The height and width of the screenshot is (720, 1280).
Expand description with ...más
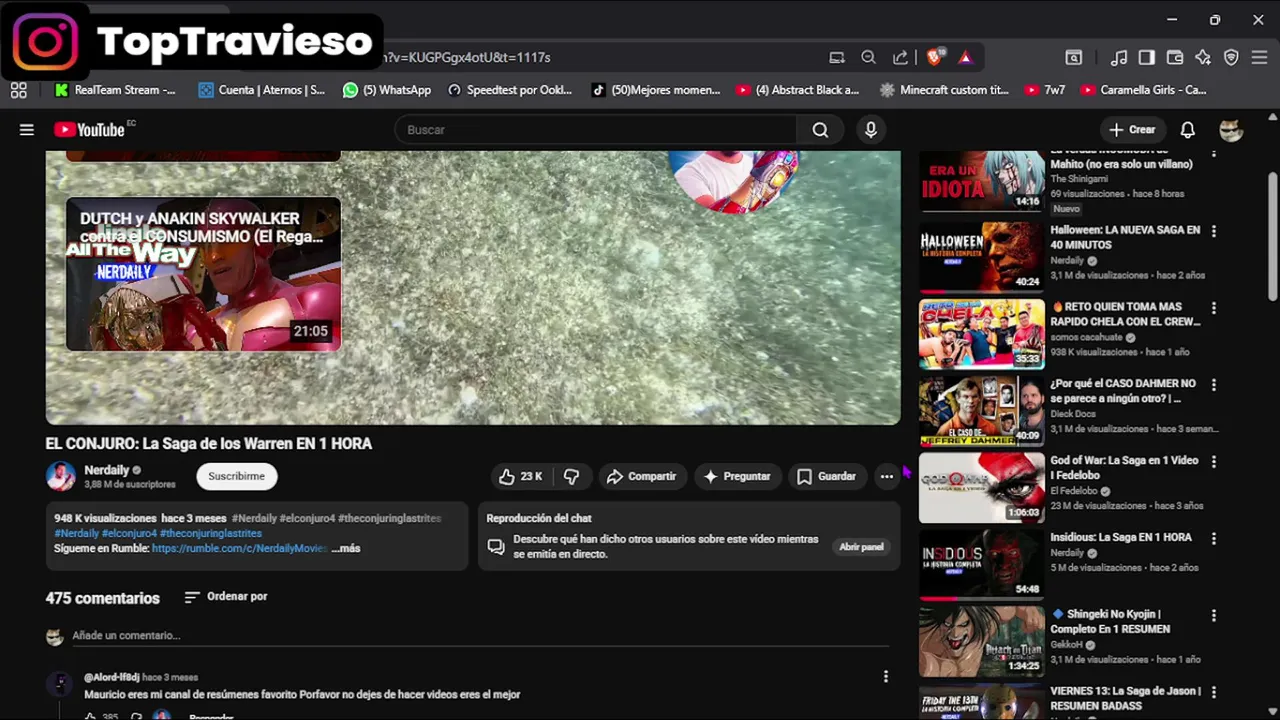[x=346, y=549]
